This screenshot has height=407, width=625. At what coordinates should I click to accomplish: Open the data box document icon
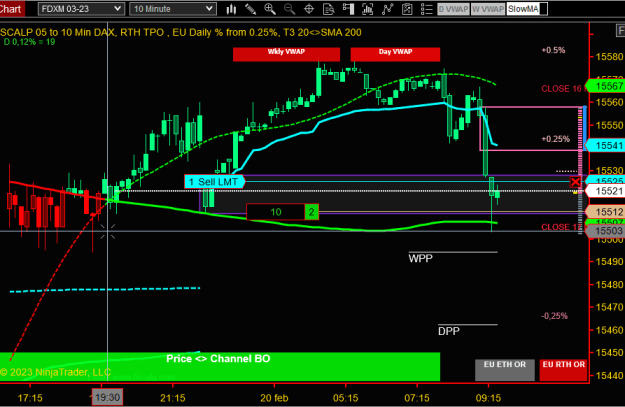tap(328, 9)
